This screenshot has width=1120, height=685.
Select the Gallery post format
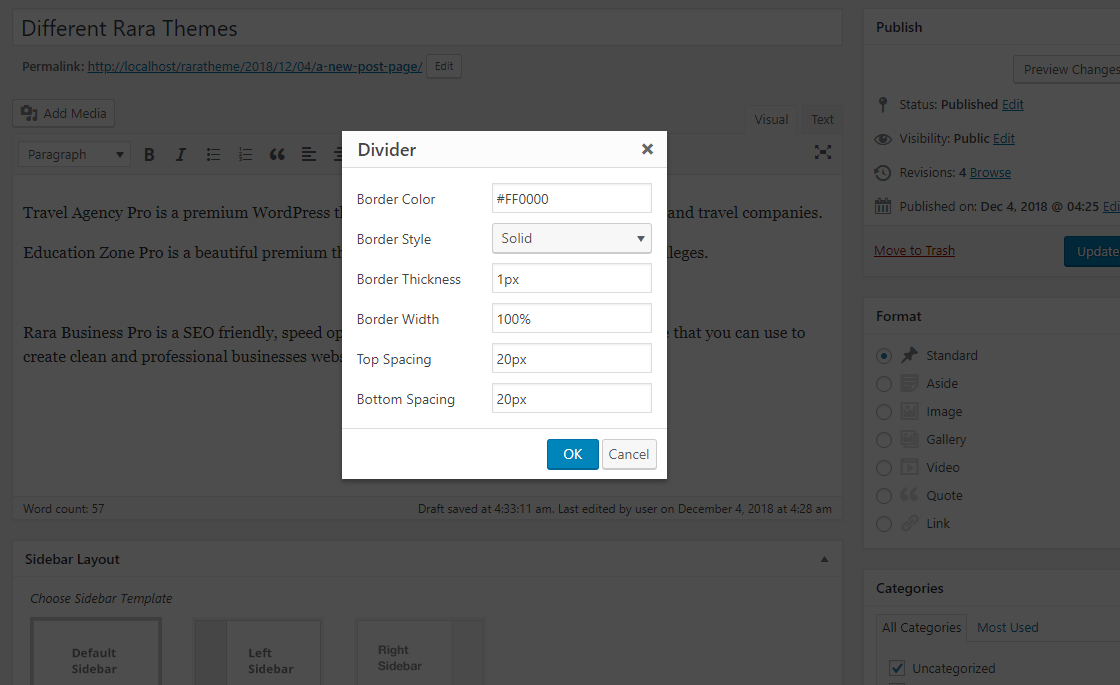click(883, 439)
